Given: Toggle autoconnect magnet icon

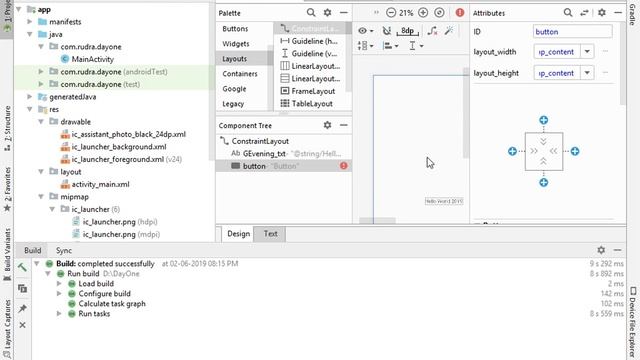Looking at the screenshot, I should coord(387,31).
